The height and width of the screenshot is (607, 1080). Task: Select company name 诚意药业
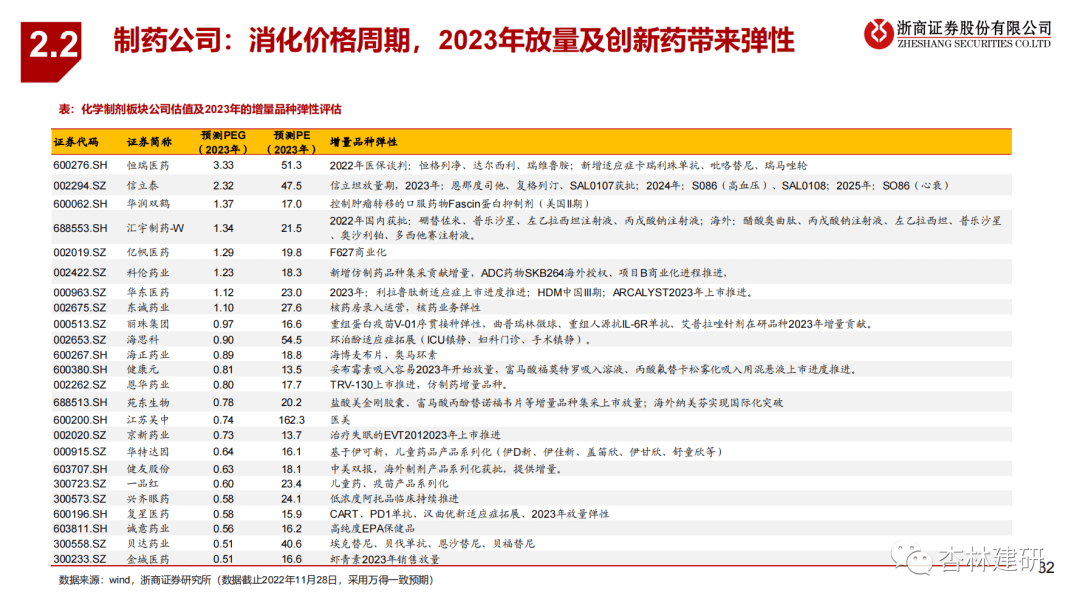coord(147,528)
